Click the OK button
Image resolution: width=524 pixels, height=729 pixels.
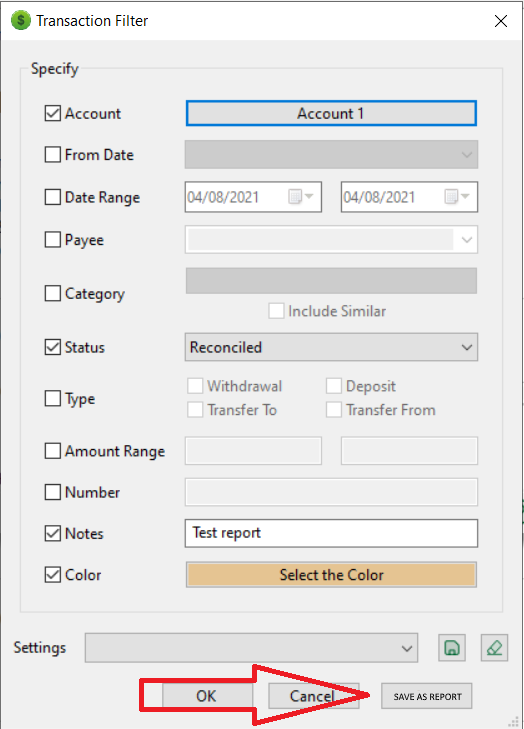point(206,696)
